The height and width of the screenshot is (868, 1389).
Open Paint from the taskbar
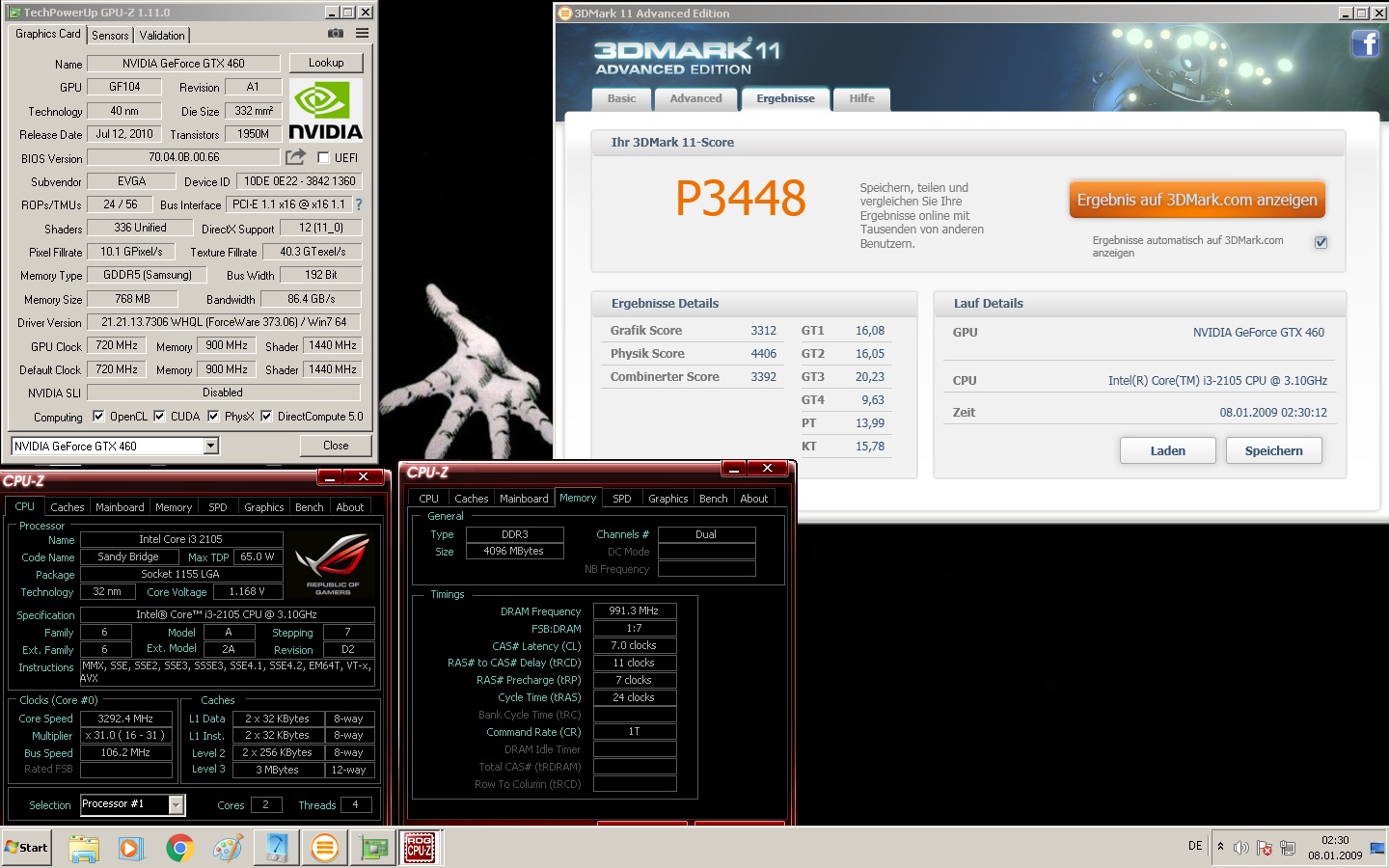coord(228,848)
